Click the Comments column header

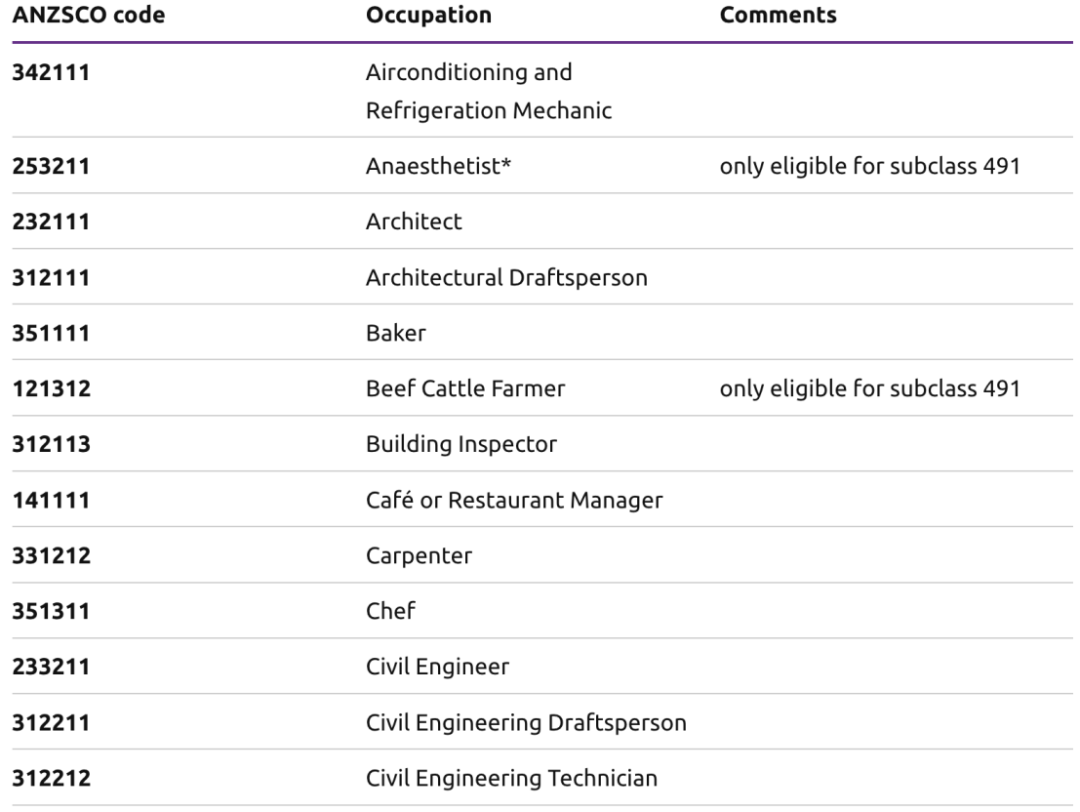(x=778, y=16)
